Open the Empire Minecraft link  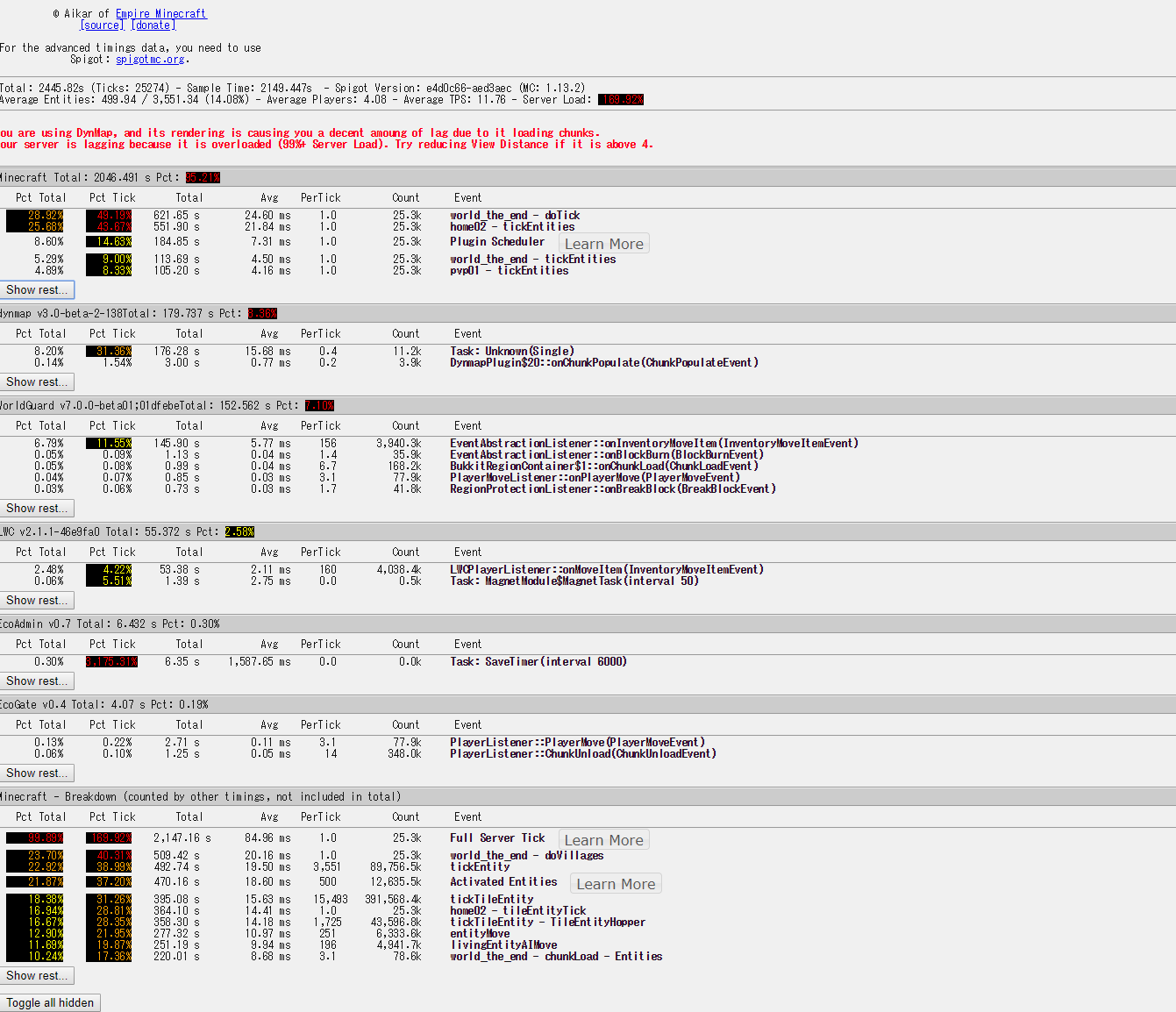point(160,14)
